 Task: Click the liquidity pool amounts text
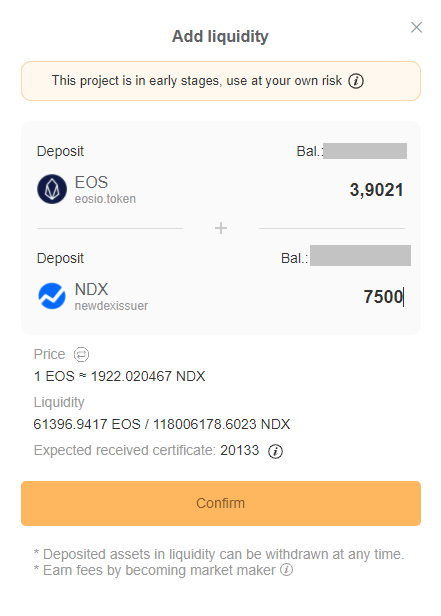click(162, 424)
